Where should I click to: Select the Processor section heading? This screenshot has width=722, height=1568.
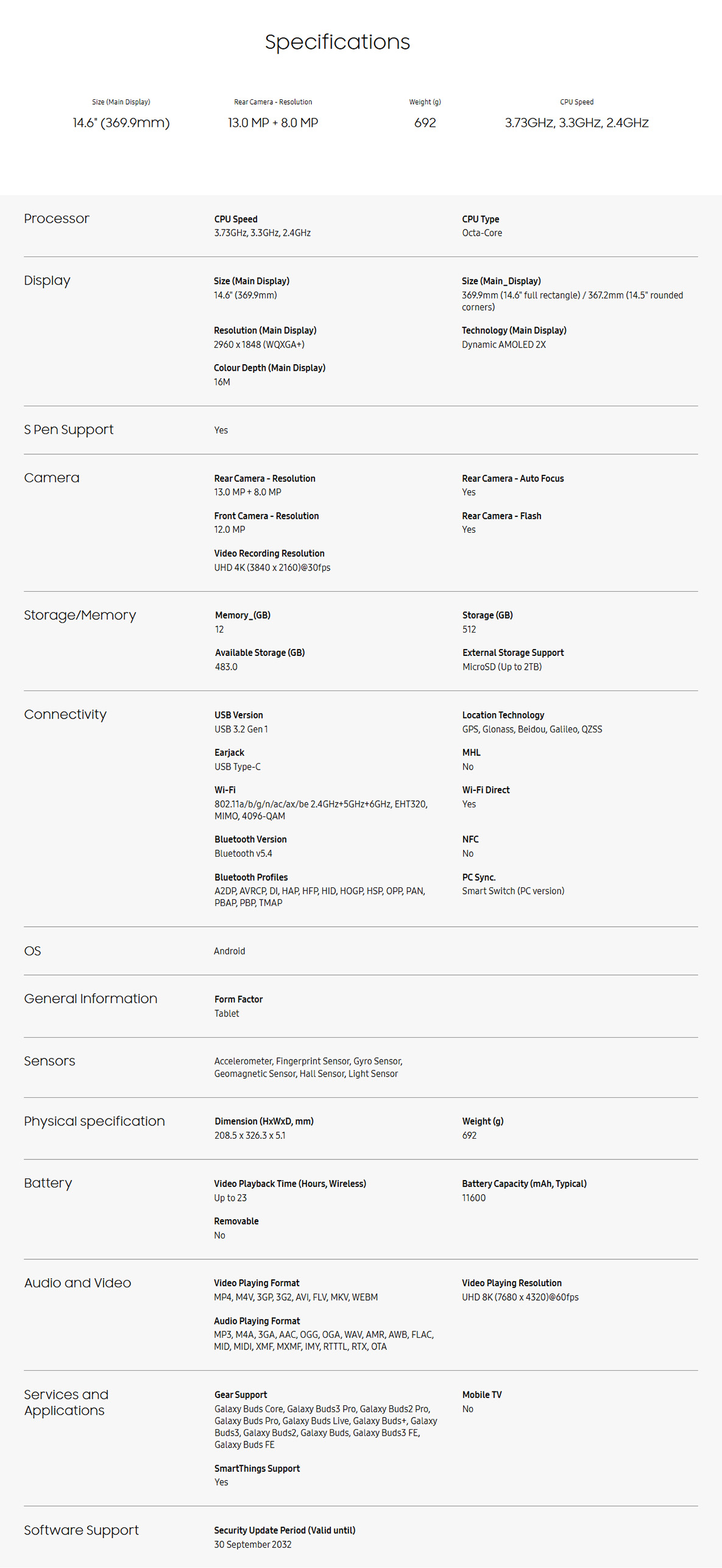(x=57, y=219)
